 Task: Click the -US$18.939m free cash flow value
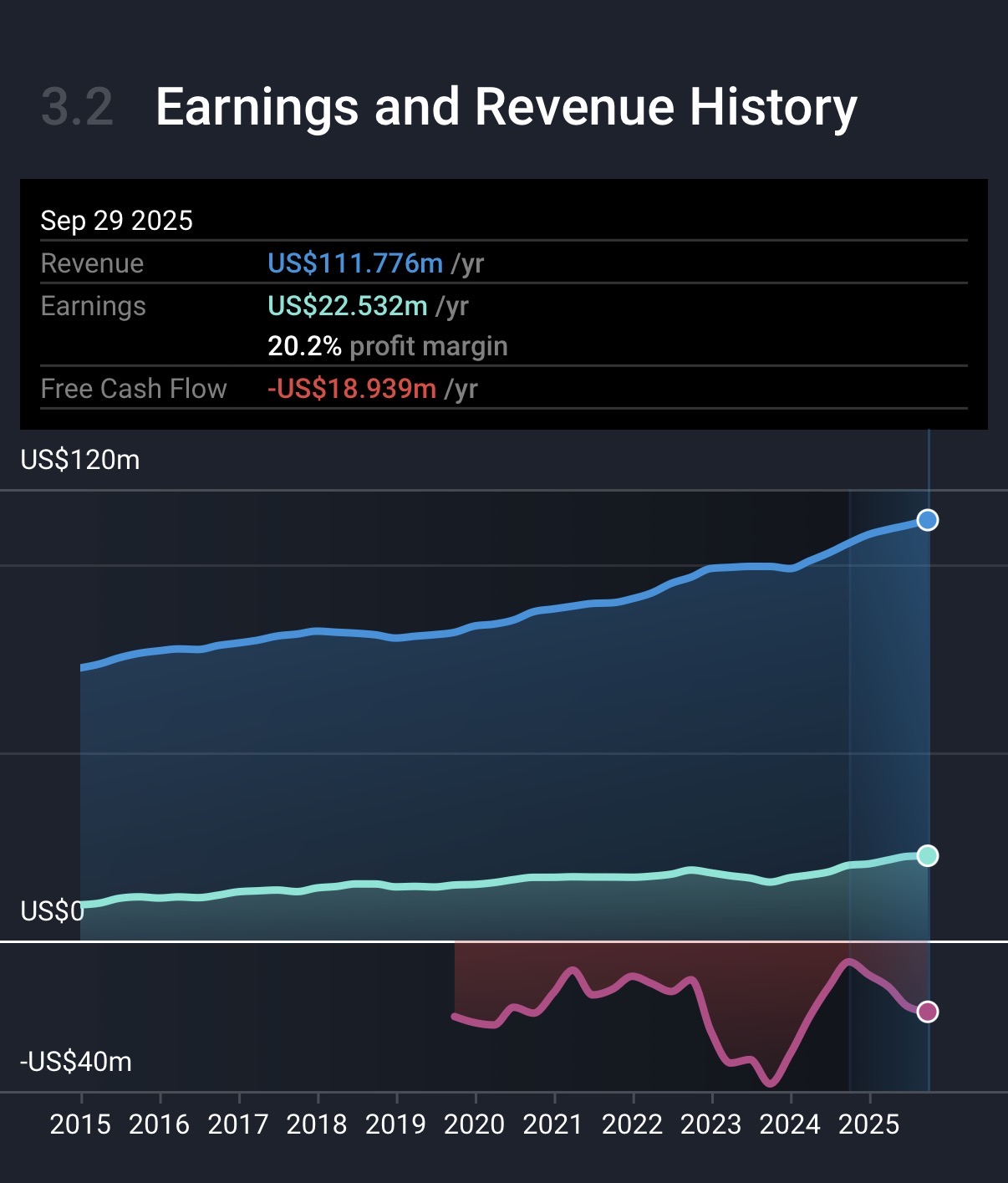tap(352, 389)
